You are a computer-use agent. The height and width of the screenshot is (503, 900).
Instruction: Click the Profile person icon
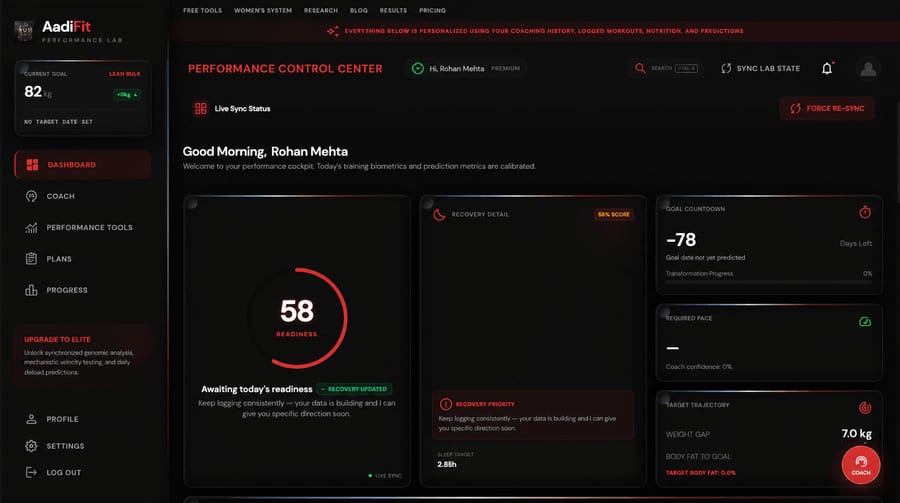(32, 419)
